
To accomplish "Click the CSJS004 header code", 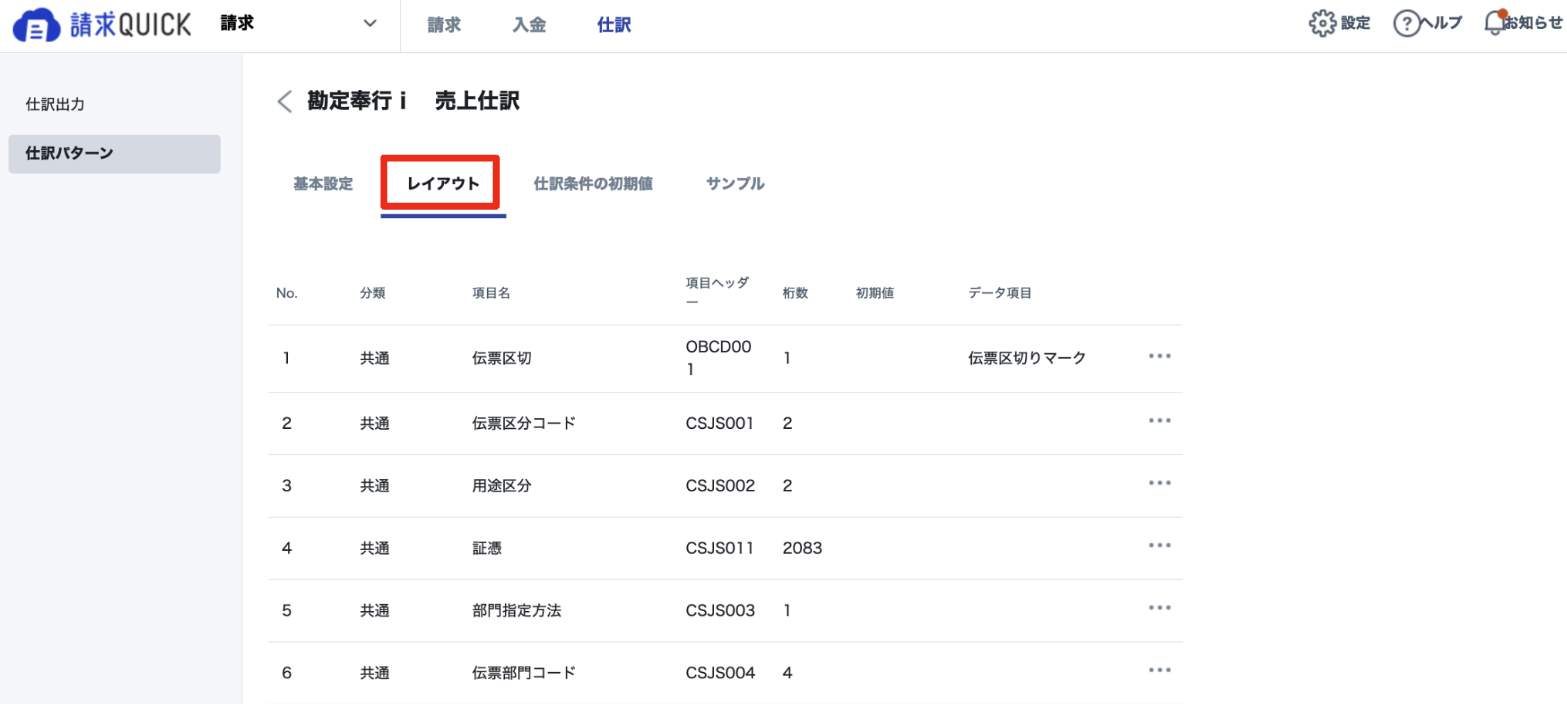I will (x=720, y=673).
